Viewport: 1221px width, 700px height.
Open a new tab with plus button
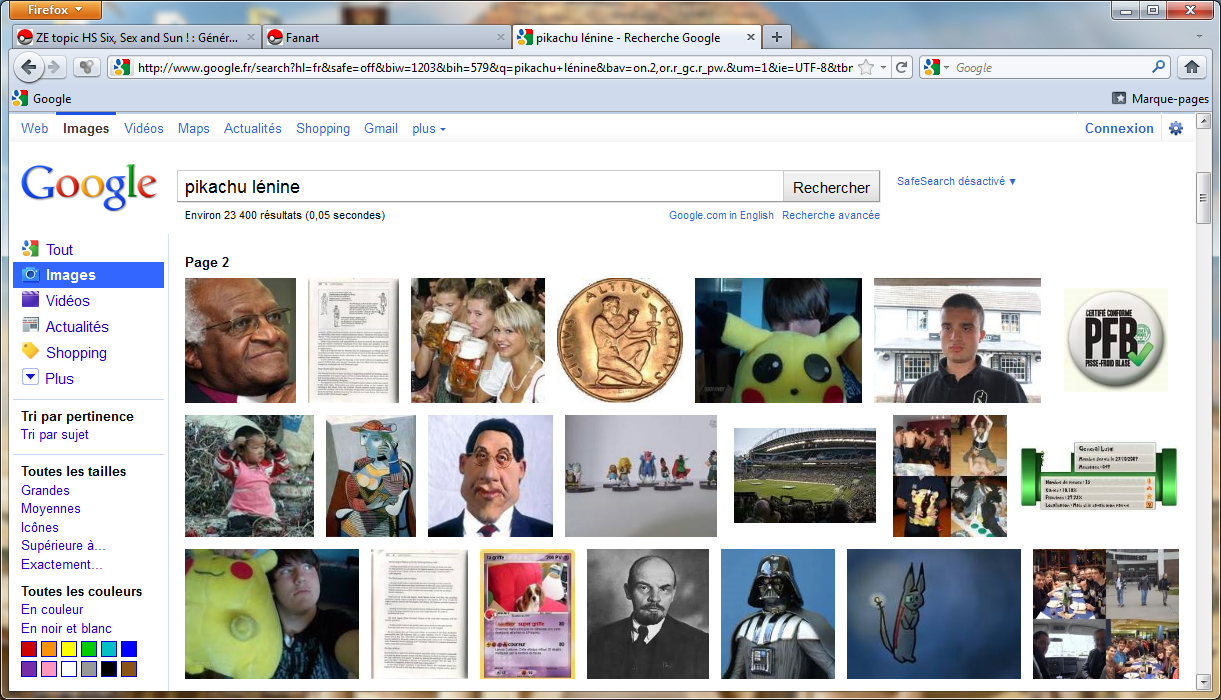[x=776, y=37]
